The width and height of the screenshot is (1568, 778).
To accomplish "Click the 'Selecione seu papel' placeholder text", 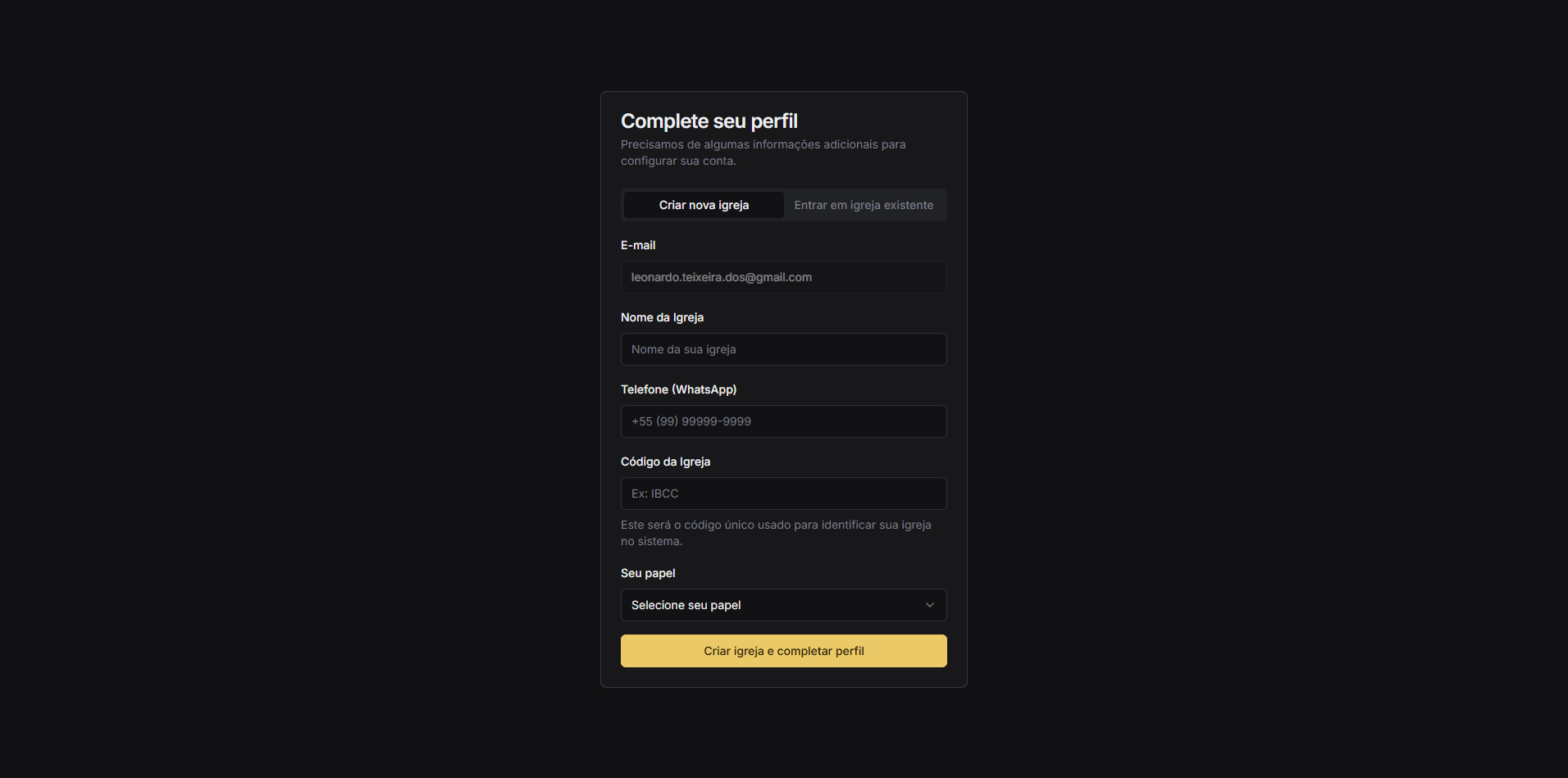I will coord(686,605).
